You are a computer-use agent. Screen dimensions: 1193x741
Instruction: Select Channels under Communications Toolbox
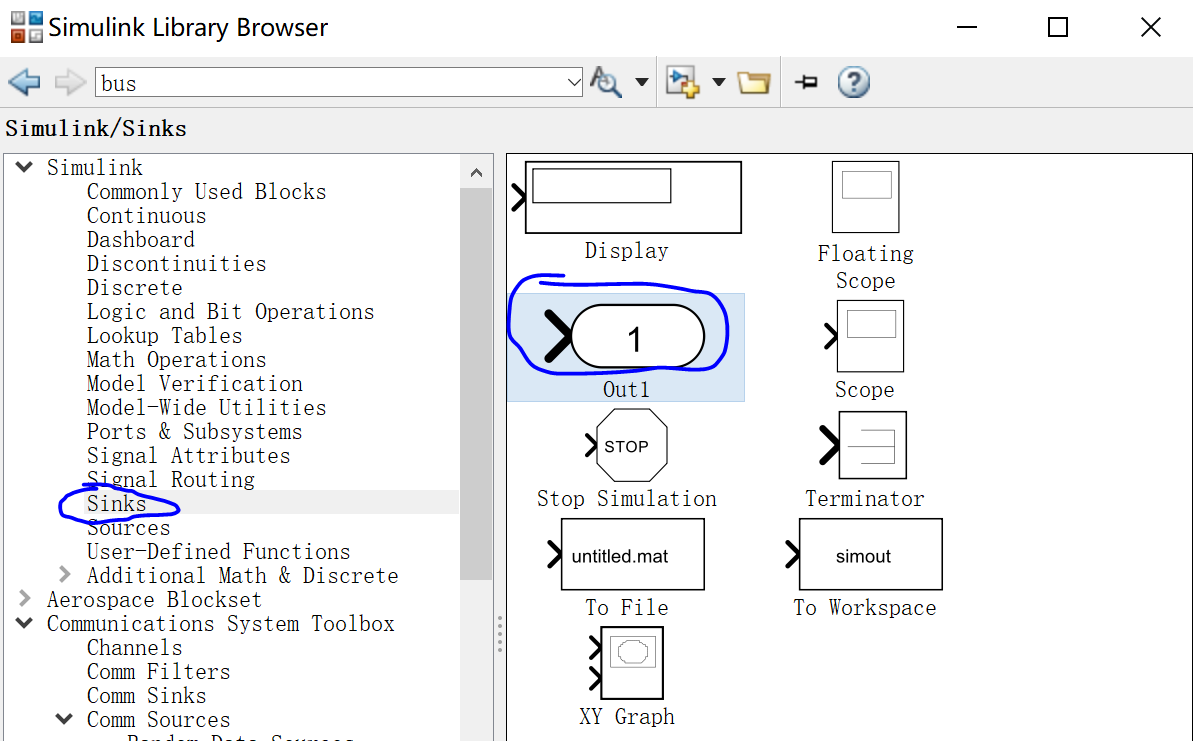135,647
